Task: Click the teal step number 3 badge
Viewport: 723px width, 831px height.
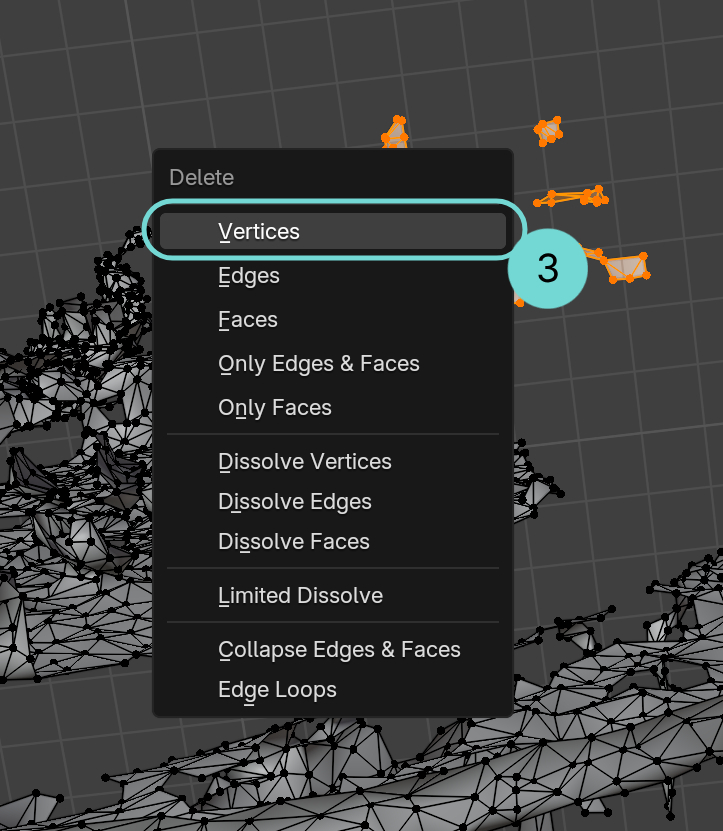Action: 547,269
